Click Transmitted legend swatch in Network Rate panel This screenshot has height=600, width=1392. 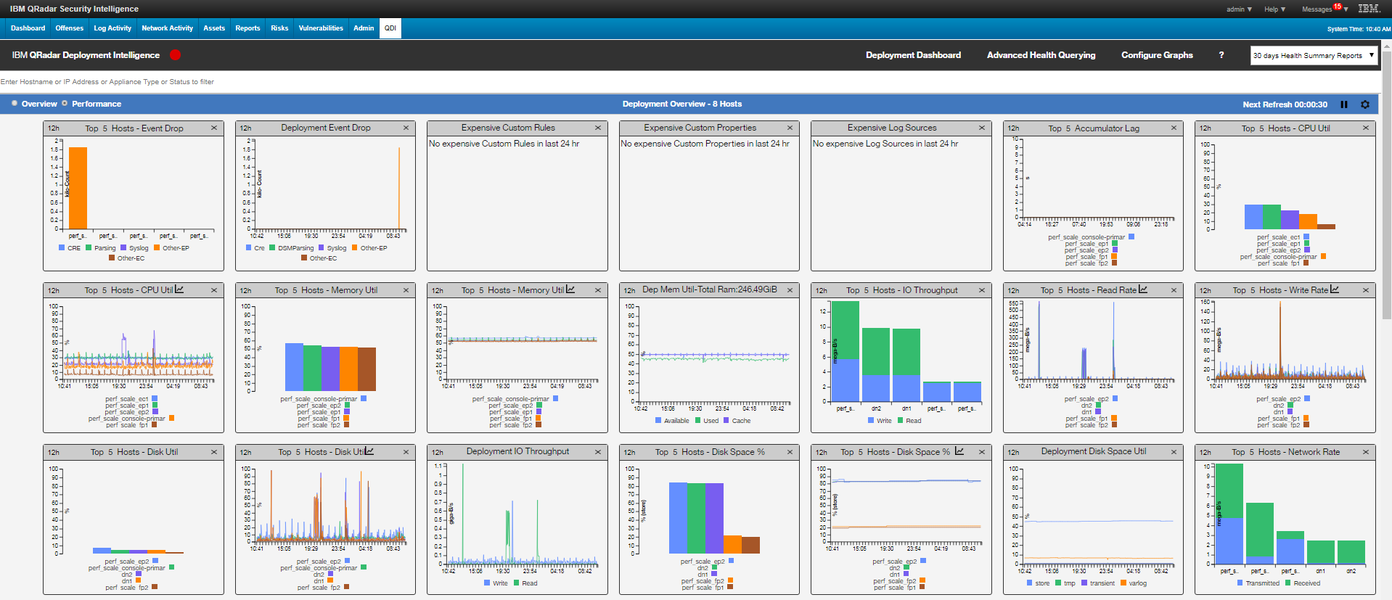point(1240,582)
